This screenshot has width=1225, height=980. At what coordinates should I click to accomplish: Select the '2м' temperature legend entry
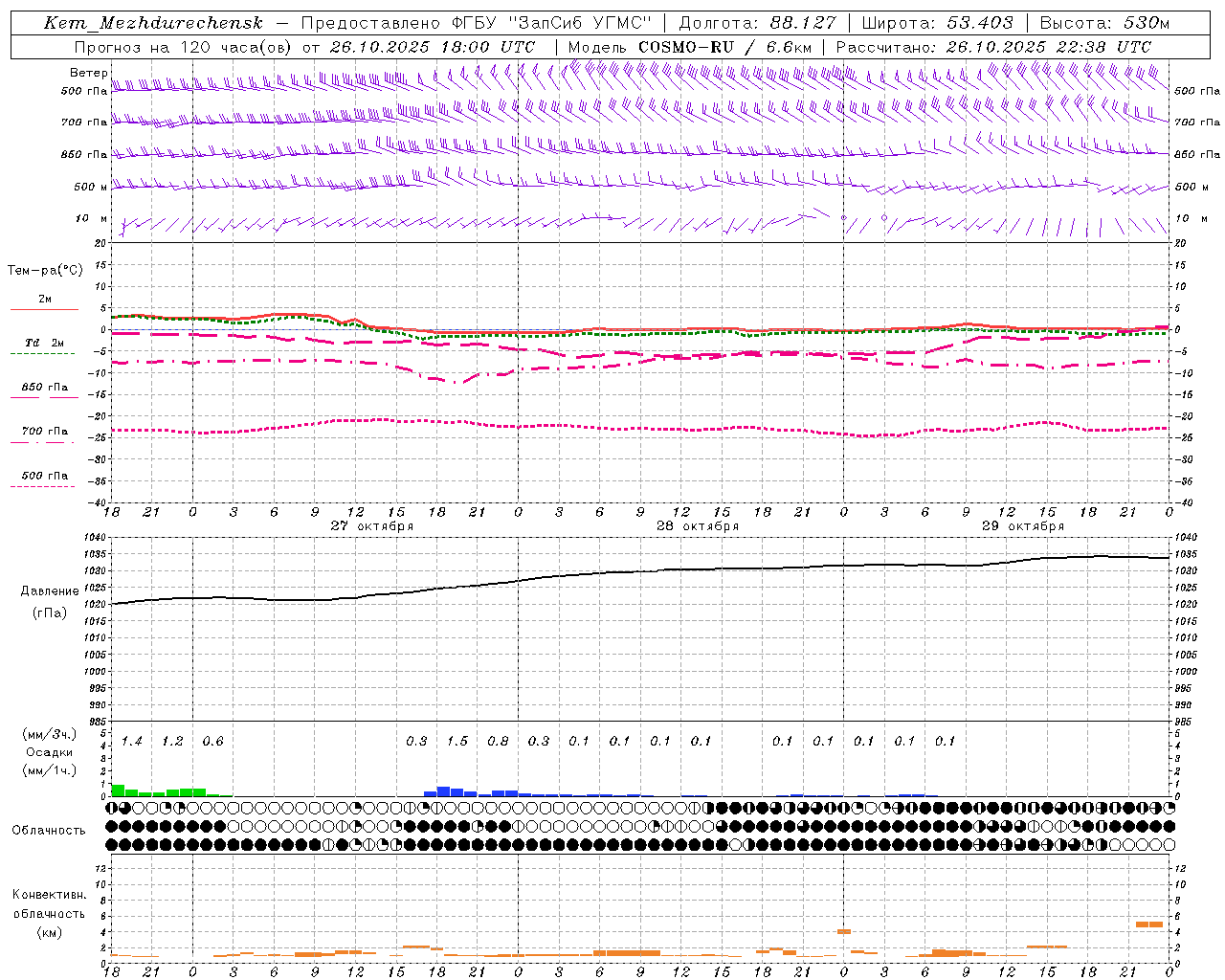(x=45, y=300)
